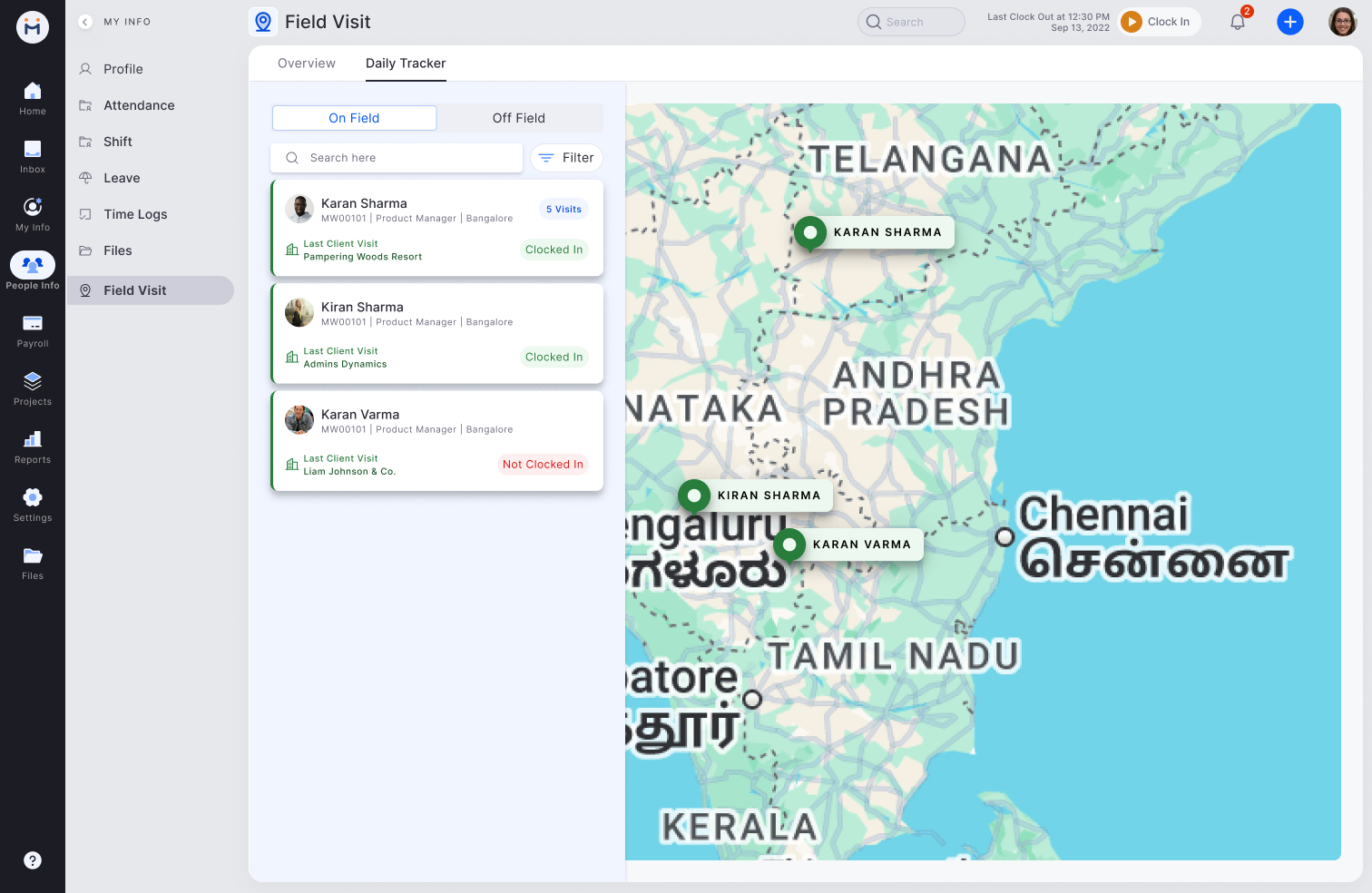Open the Daily Tracker tab
1372x893 pixels.
pyautogui.click(x=406, y=63)
